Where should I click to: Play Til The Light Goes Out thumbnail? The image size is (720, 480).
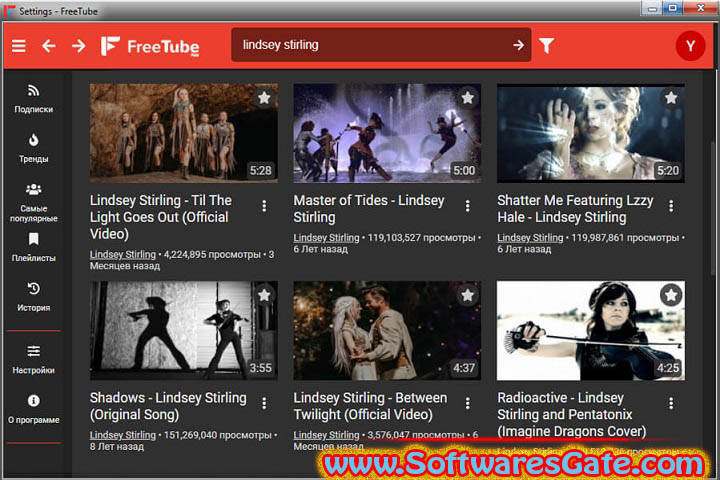(184, 133)
